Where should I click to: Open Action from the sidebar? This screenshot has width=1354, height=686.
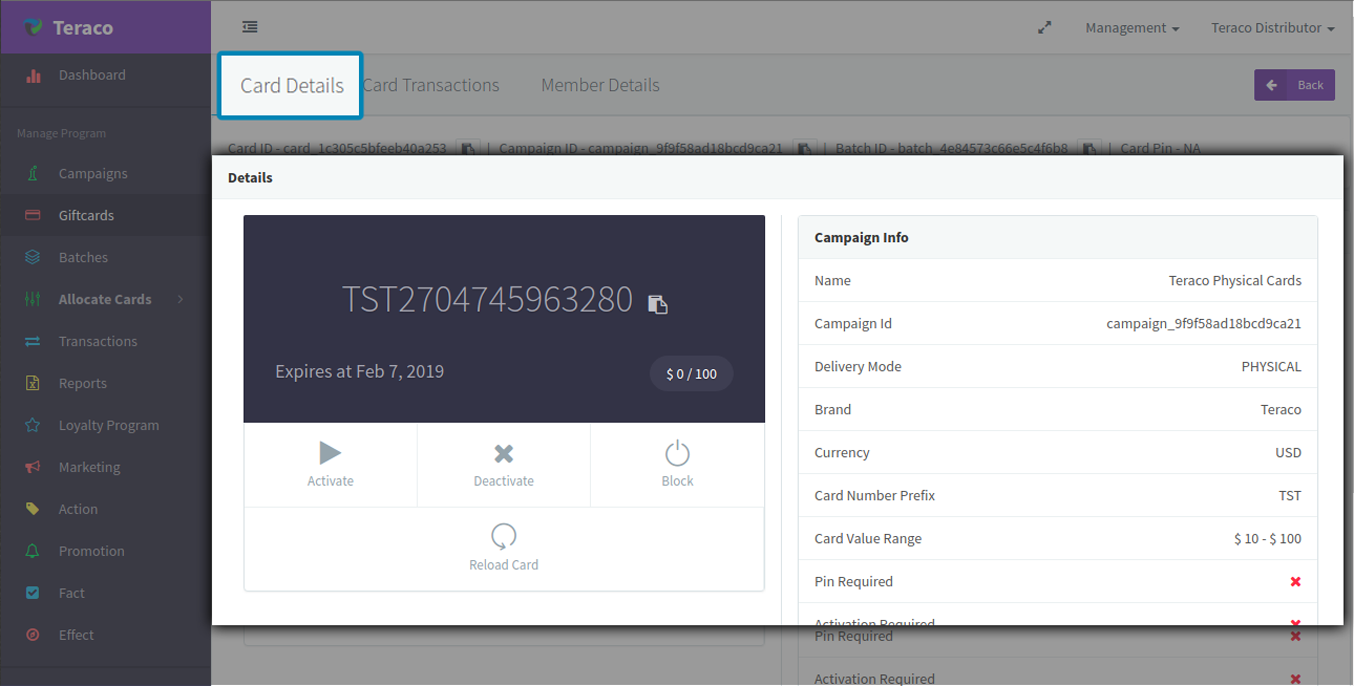tap(78, 509)
